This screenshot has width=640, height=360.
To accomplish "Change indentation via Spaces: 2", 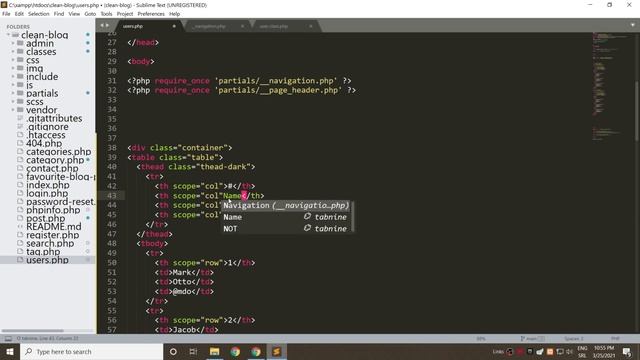I will [x=574, y=338].
